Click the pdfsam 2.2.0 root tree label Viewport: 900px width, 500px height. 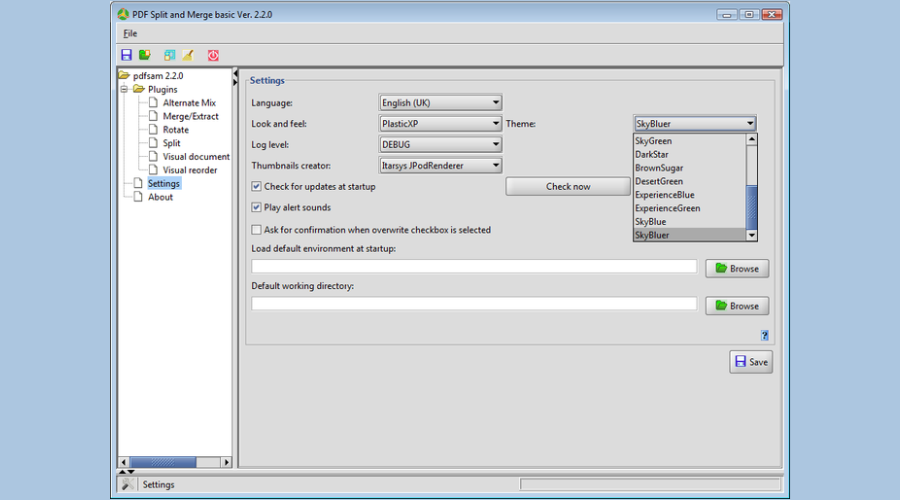(158, 76)
